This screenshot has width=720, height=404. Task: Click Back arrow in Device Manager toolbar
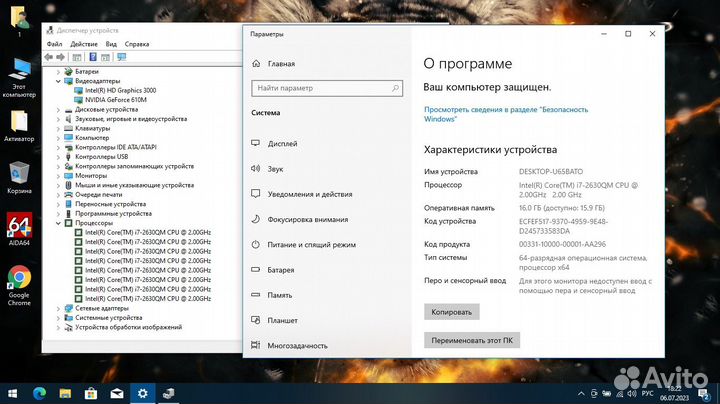click(x=49, y=57)
